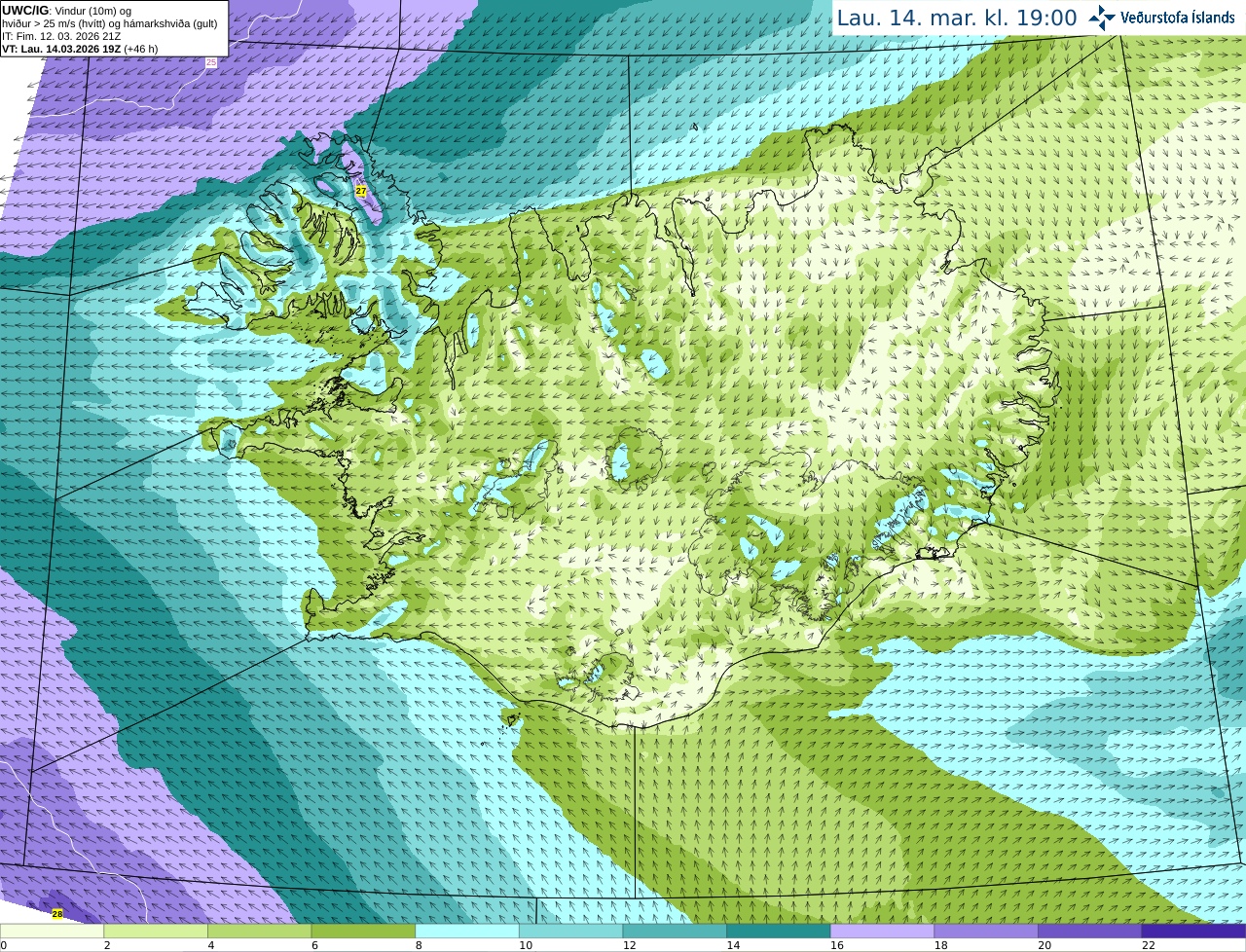1246x952 pixels.
Task: Click the scale label 14
Action: point(733,945)
